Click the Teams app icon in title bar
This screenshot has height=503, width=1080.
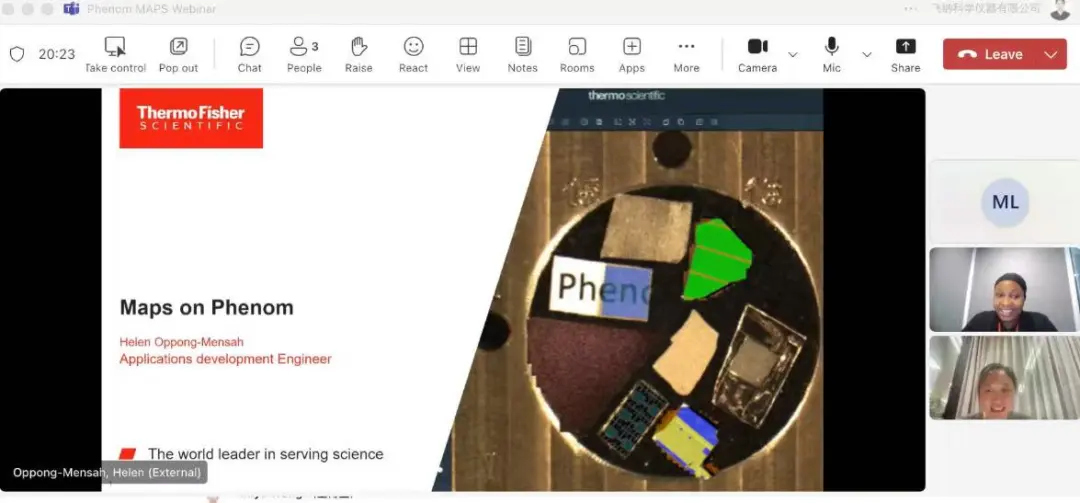(x=72, y=9)
